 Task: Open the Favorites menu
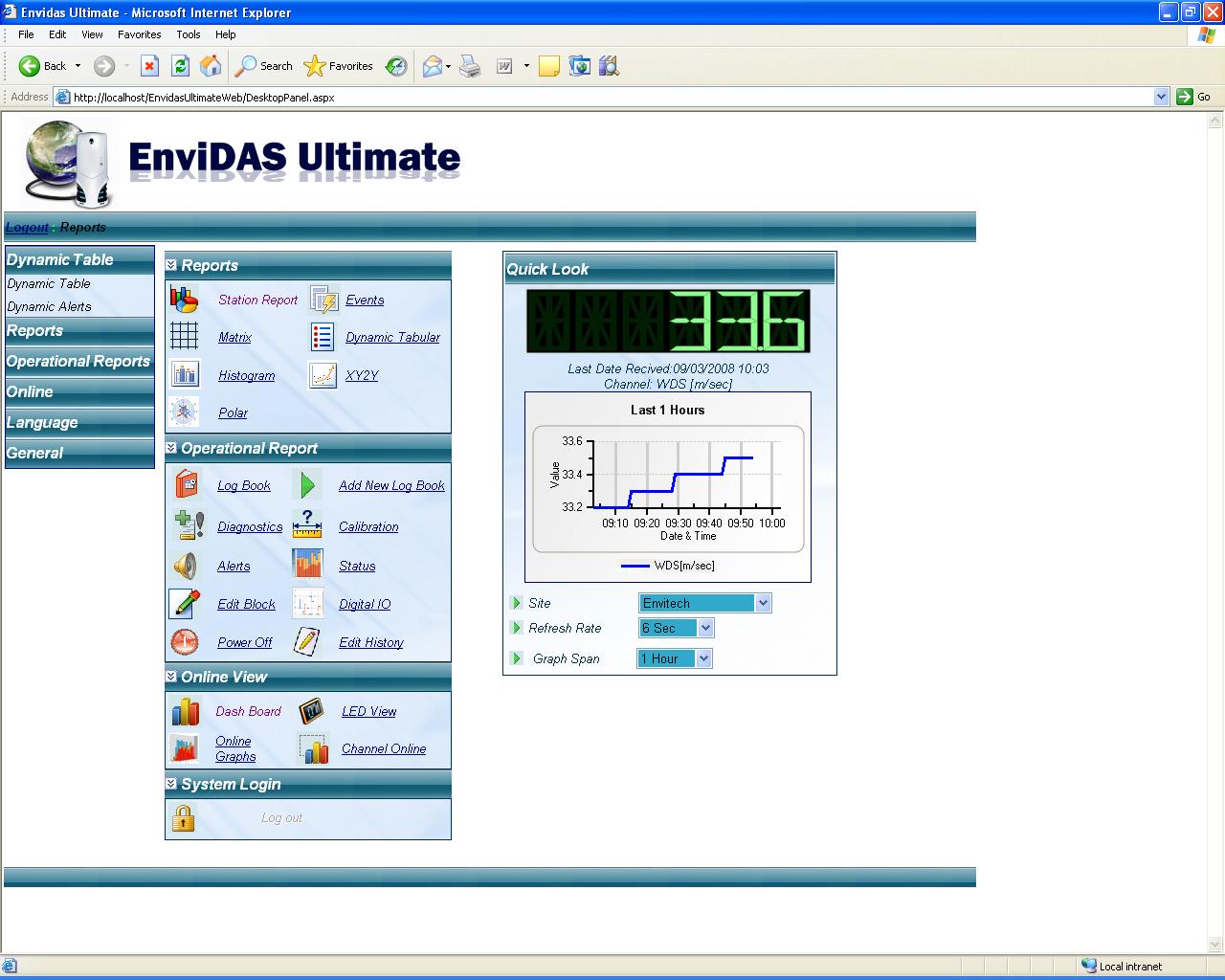(x=139, y=34)
